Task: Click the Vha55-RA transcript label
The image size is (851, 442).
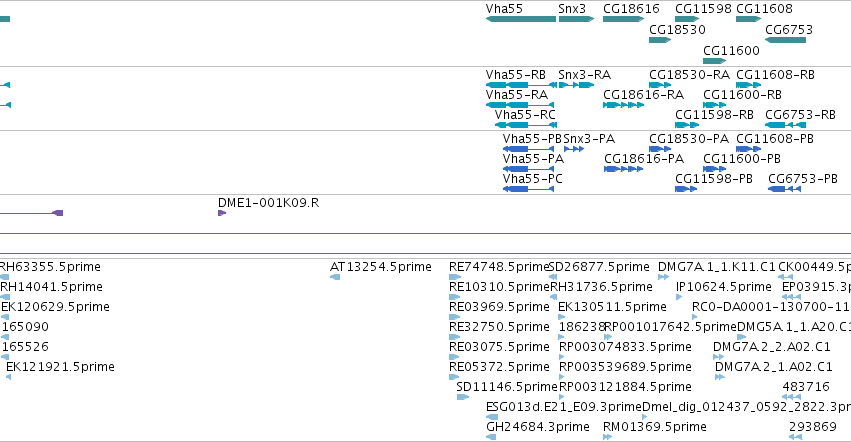Action: click(517, 94)
